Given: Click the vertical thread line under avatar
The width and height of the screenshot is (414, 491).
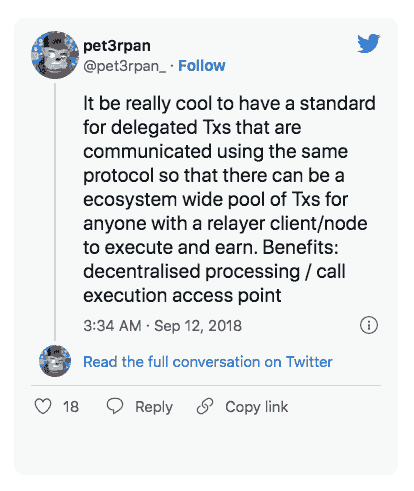Looking at the screenshot, I should [x=55, y=212].
